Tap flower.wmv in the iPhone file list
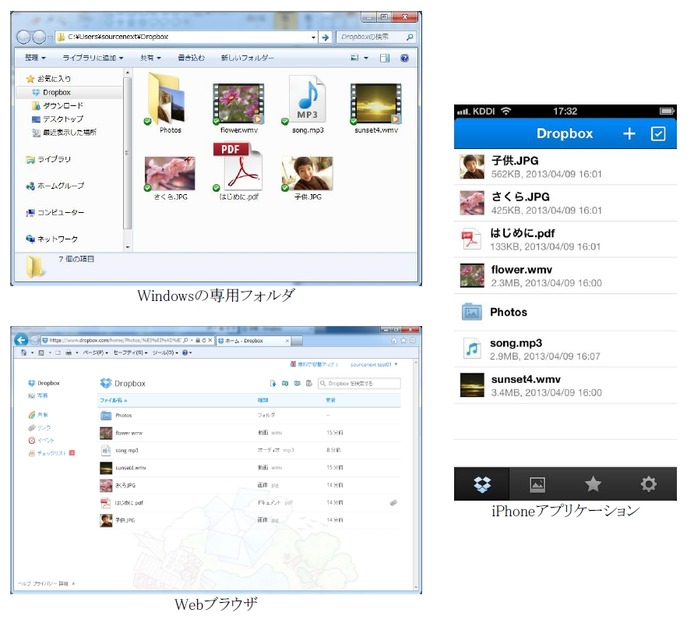 pyautogui.click(x=565, y=276)
